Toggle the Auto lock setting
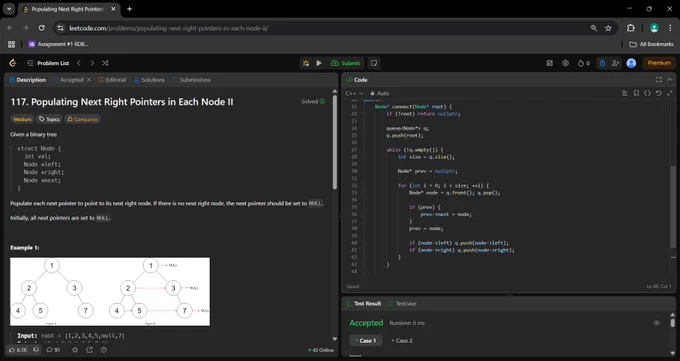The height and width of the screenshot is (361, 680). pyautogui.click(x=379, y=93)
